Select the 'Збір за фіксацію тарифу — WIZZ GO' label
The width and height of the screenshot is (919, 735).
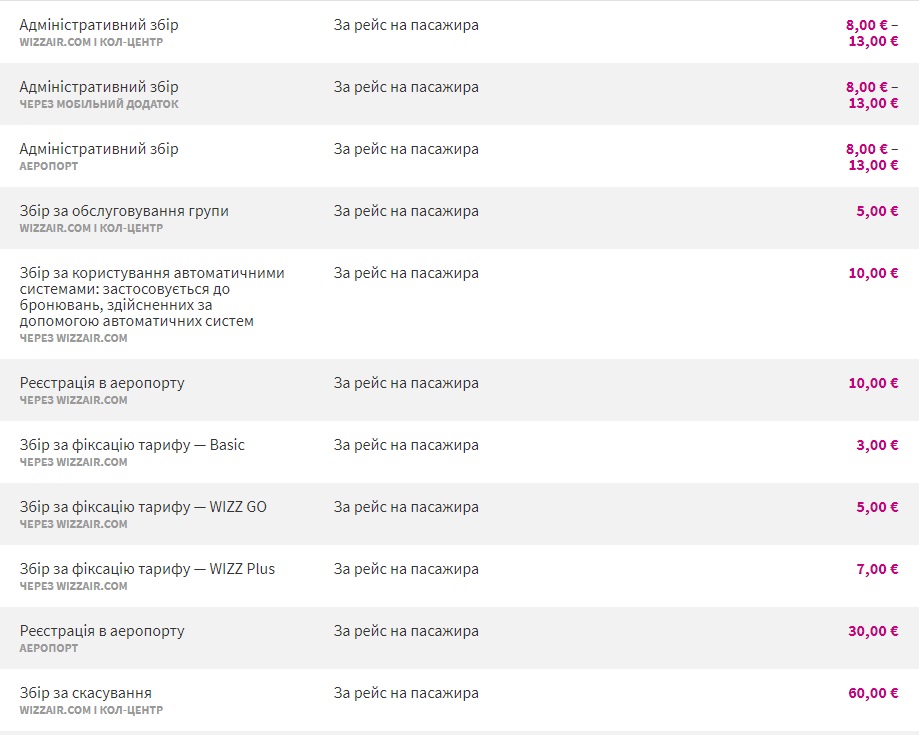tap(143, 507)
